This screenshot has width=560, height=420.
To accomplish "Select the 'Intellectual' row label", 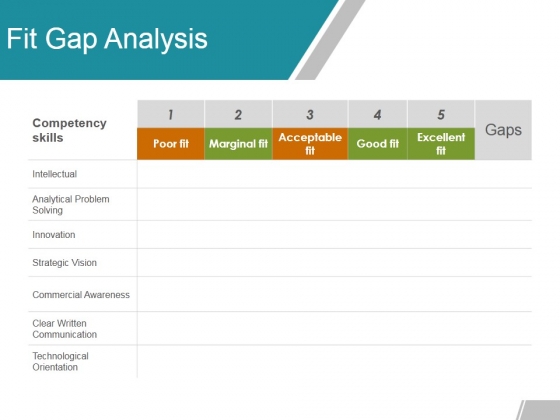I will (x=55, y=174).
